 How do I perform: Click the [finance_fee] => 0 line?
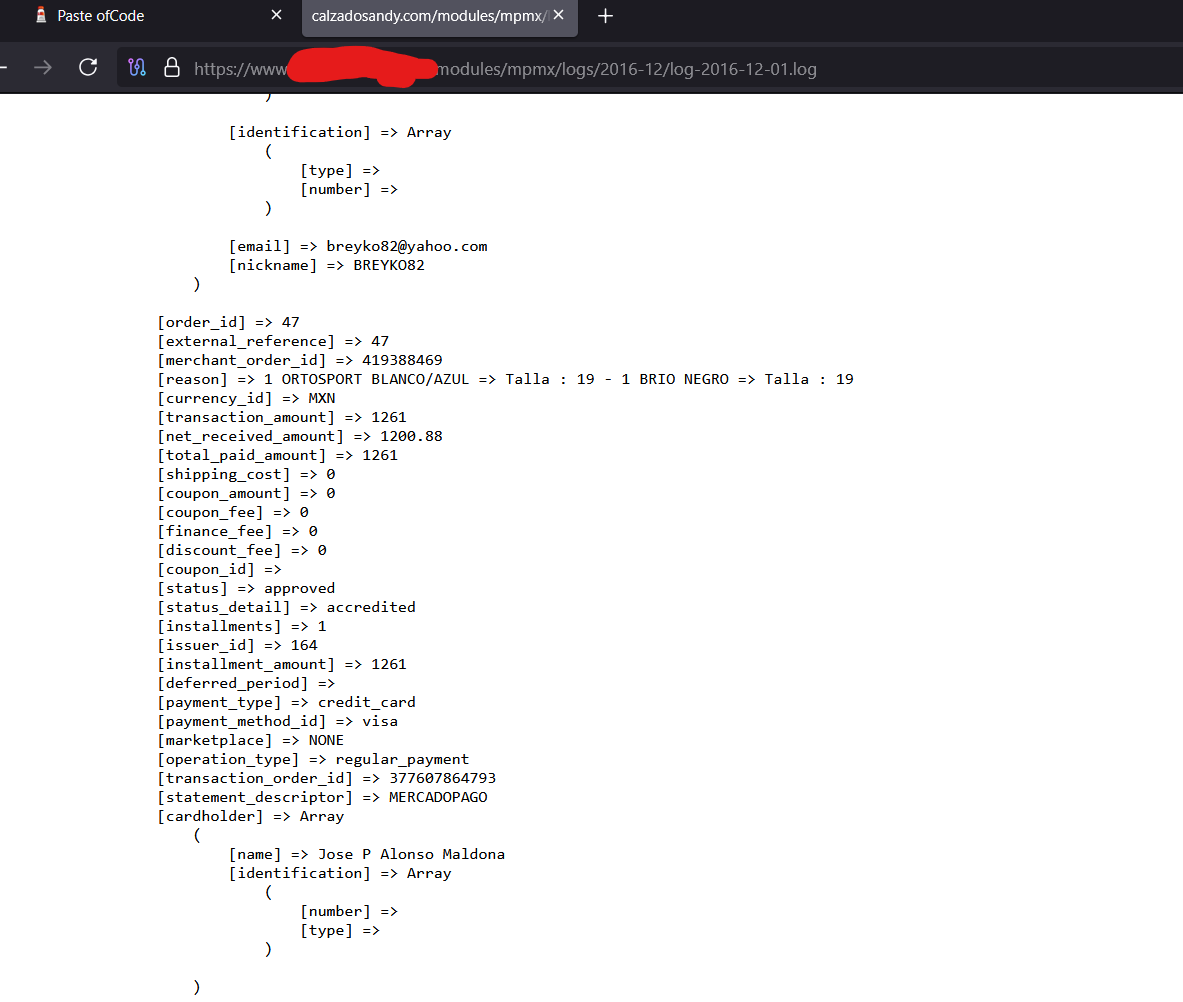click(x=237, y=531)
